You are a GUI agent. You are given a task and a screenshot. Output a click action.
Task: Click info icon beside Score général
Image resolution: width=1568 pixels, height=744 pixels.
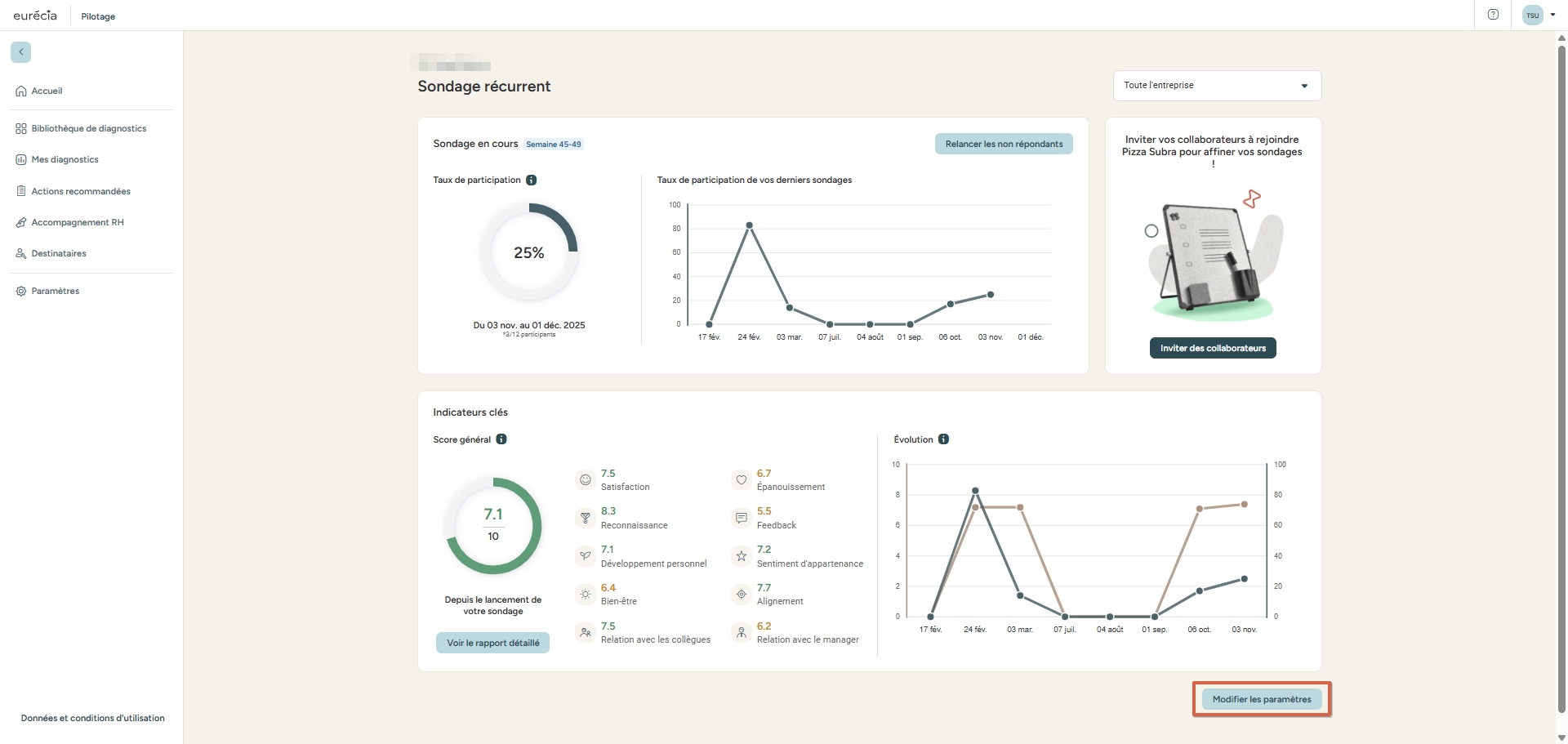coord(501,439)
